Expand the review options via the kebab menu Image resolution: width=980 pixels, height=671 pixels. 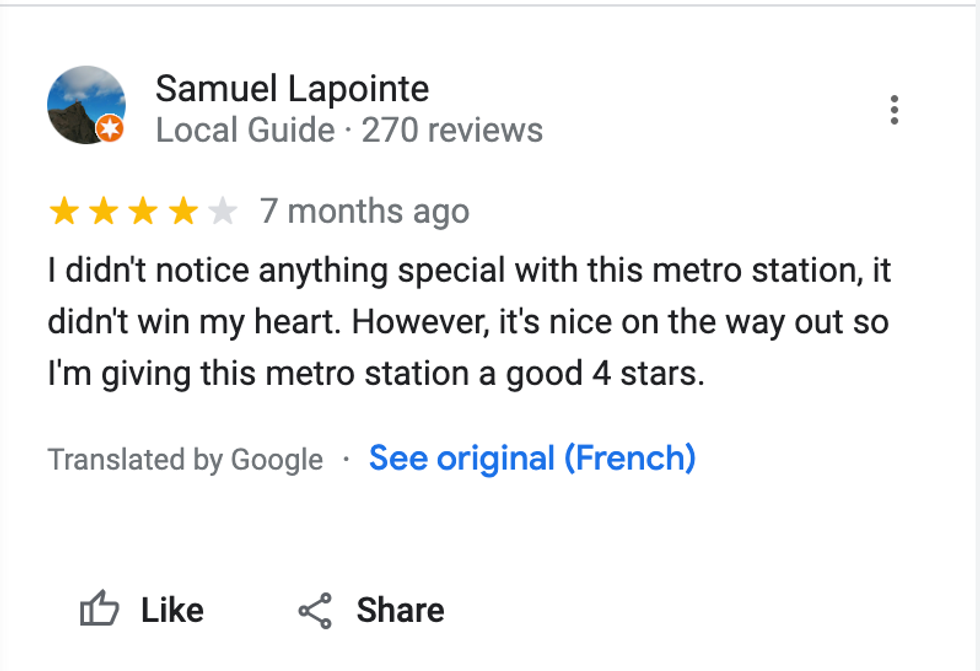(x=895, y=110)
